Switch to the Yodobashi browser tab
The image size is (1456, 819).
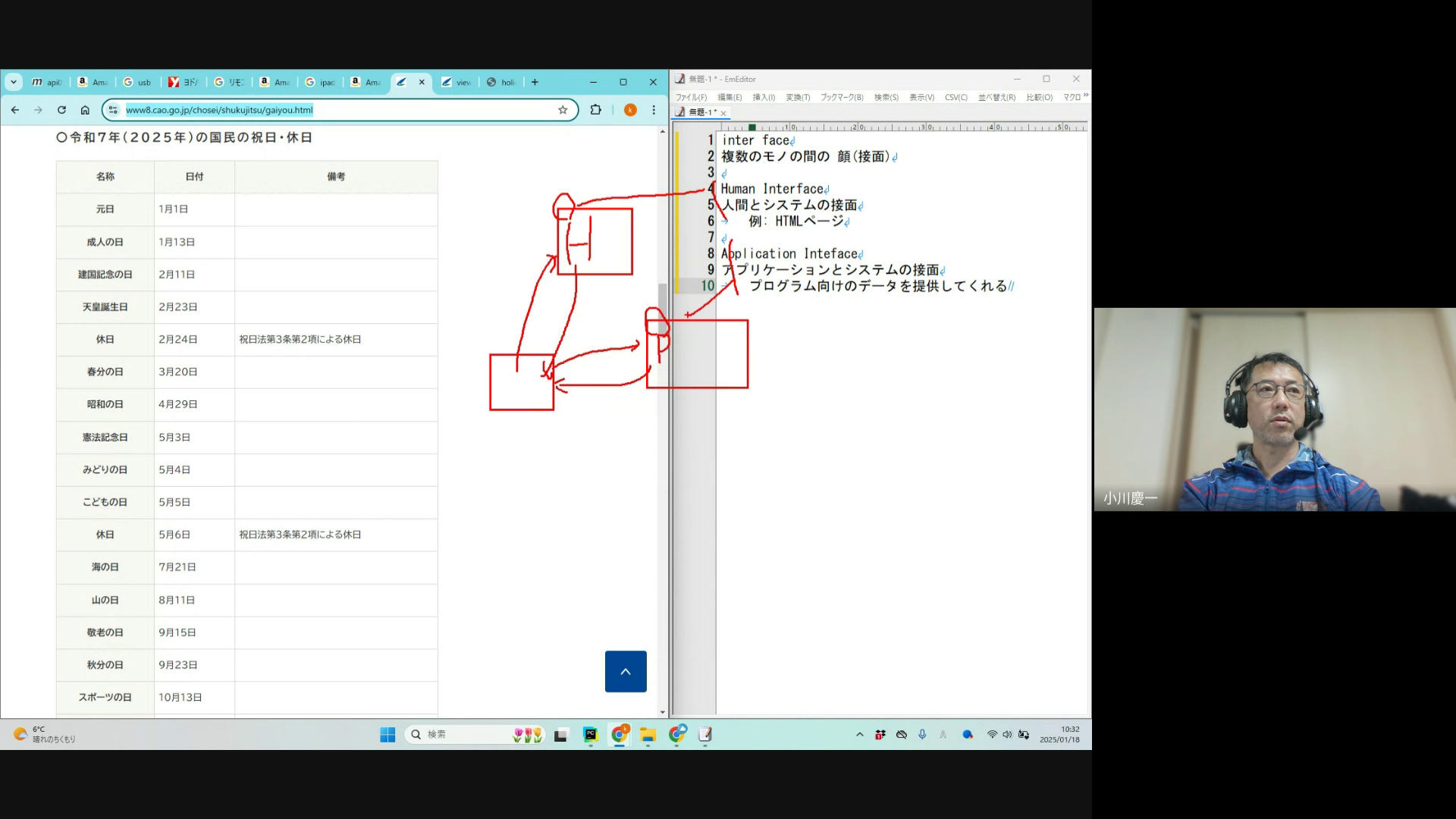184,82
